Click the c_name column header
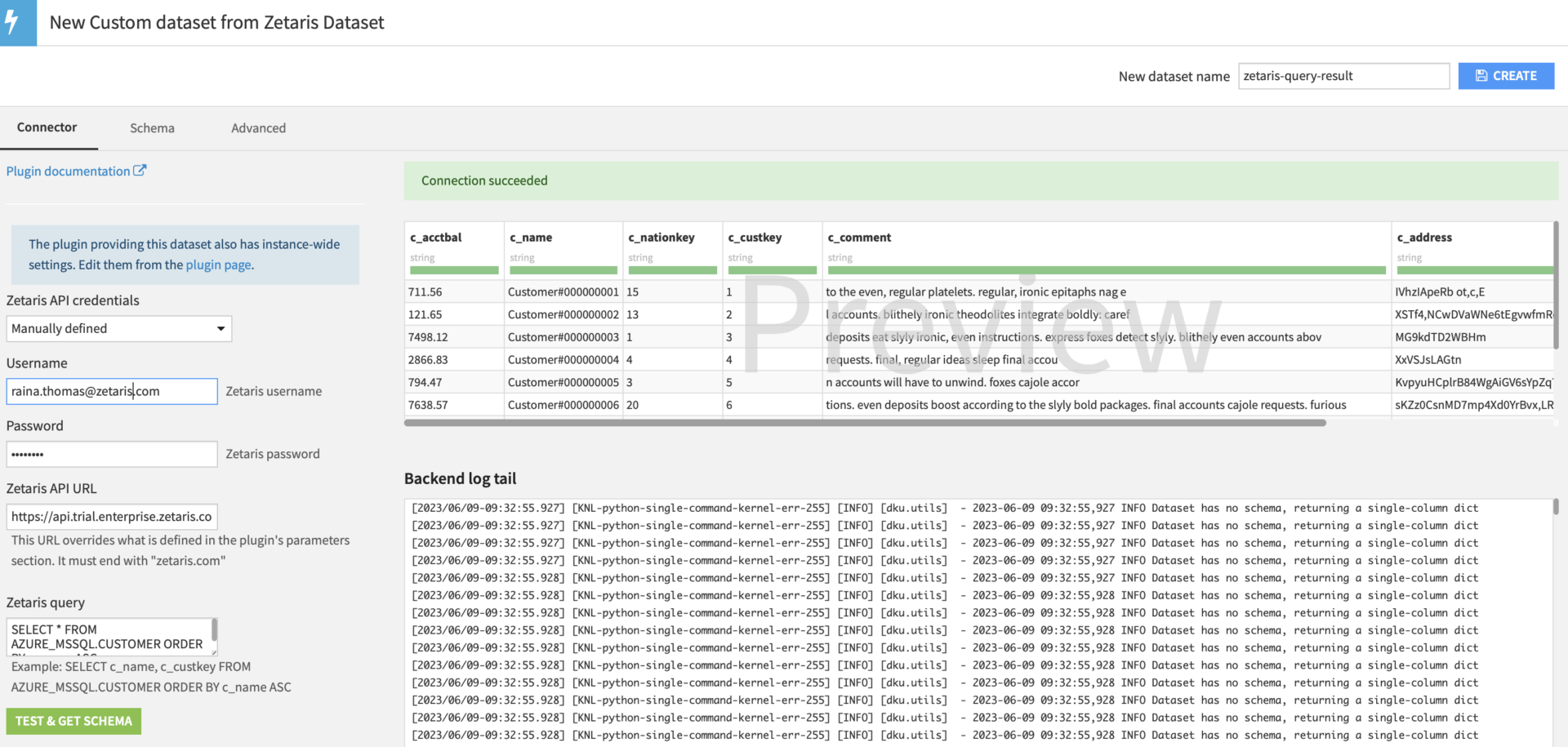 pos(530,238)
